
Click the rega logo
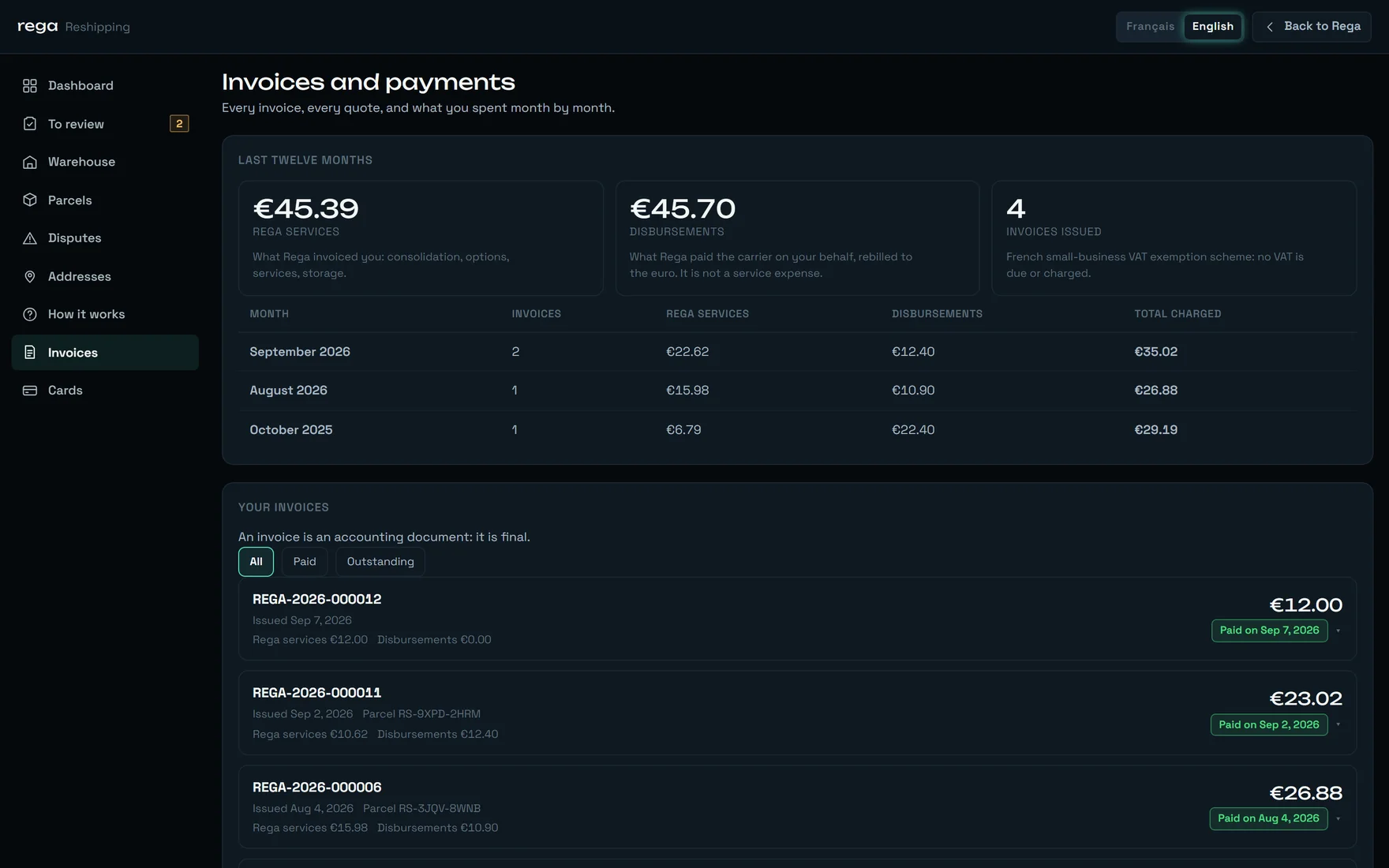37,26
